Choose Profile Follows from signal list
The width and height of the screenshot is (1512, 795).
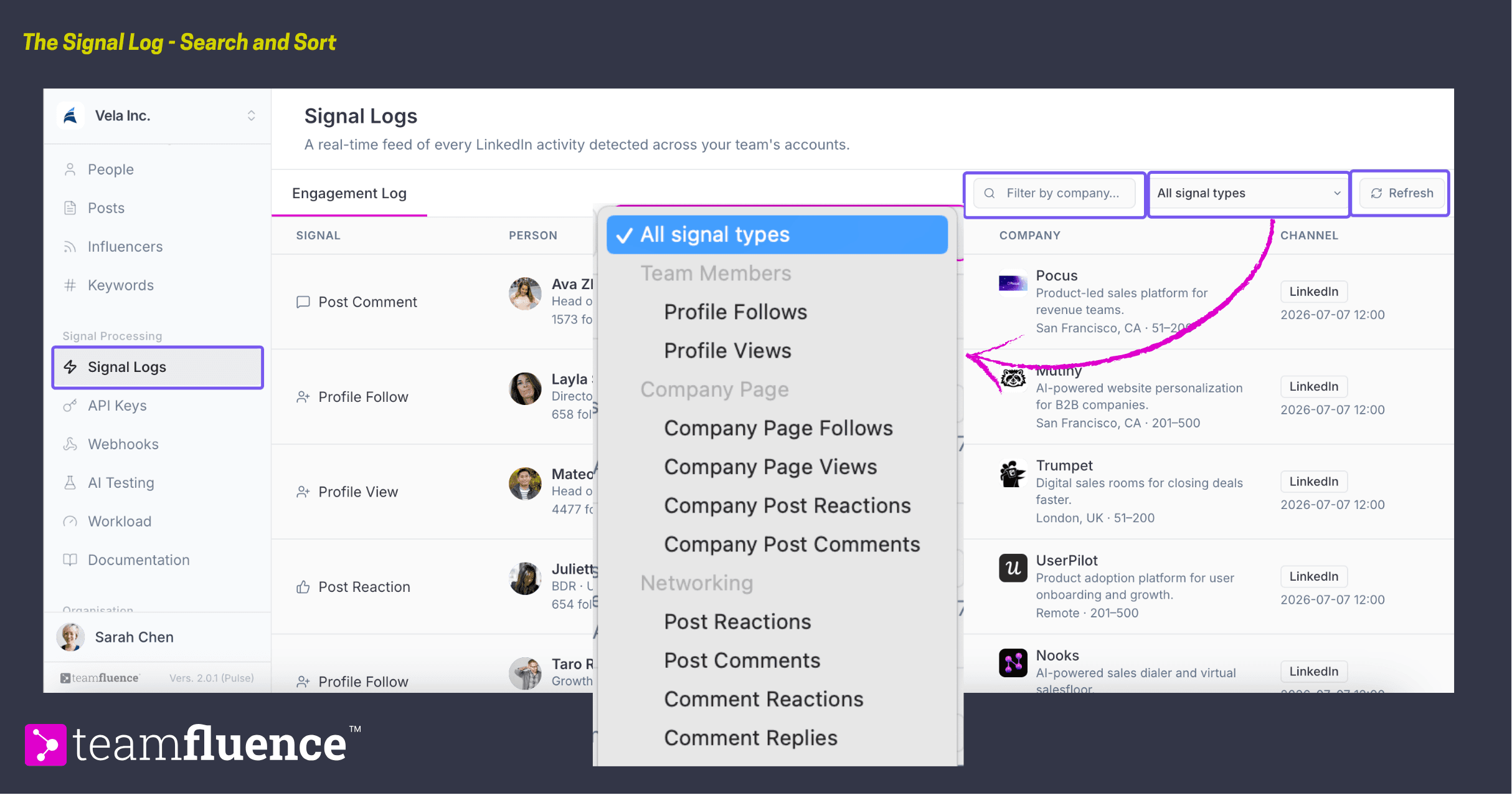(x=735, y=312)
